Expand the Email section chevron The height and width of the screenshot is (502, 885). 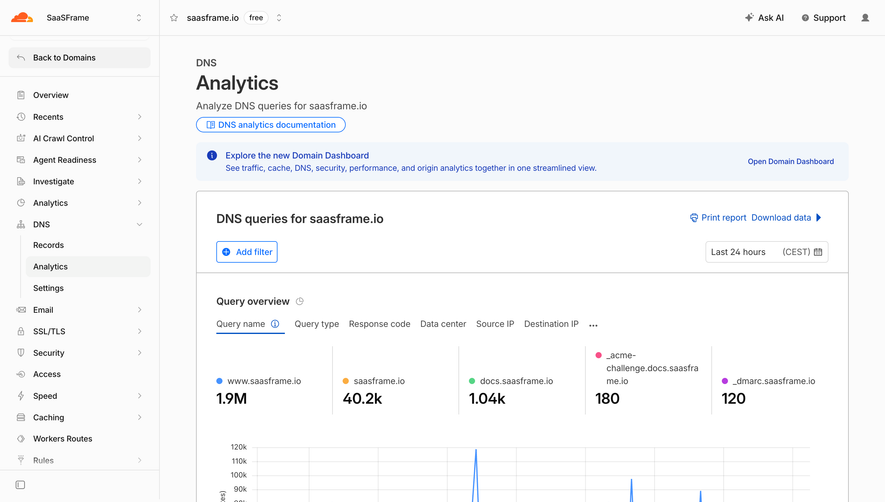139,310
